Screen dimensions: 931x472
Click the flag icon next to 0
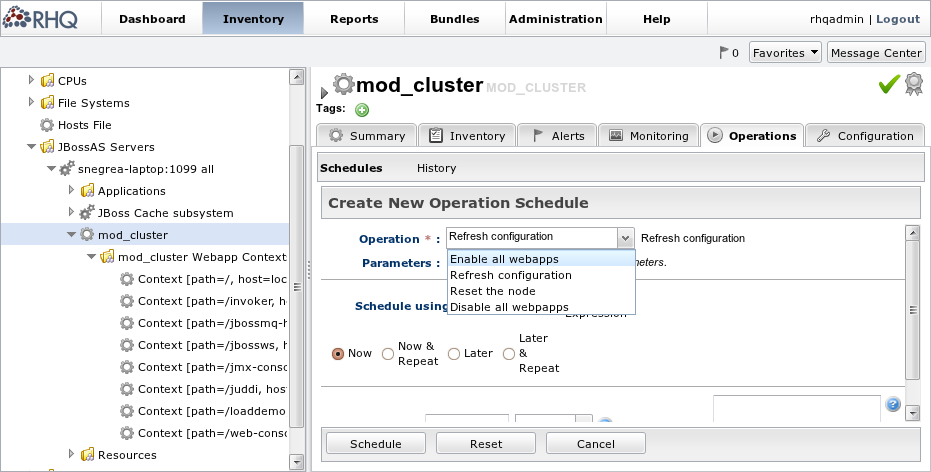(x=723, y=52)
